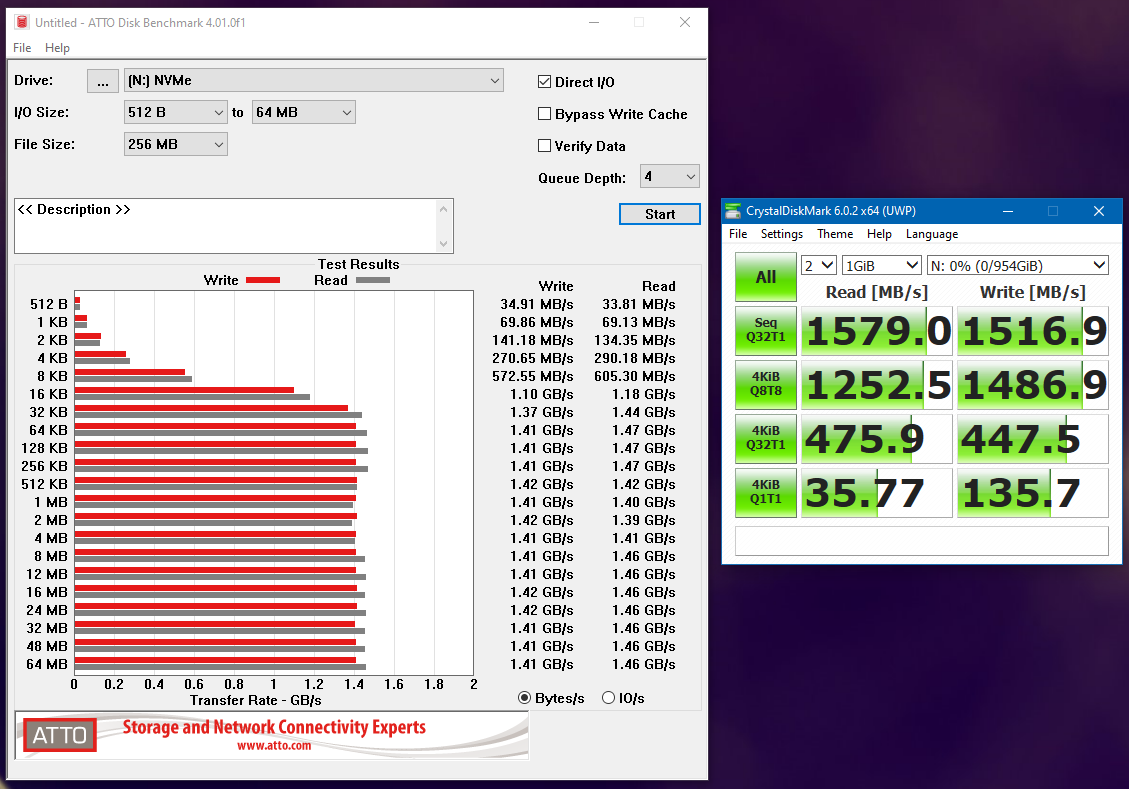This screenshot has height=789, width=1129.
Task: Open the Settings menu in CrystalDiskMark
Action: [x=782, y=234]
